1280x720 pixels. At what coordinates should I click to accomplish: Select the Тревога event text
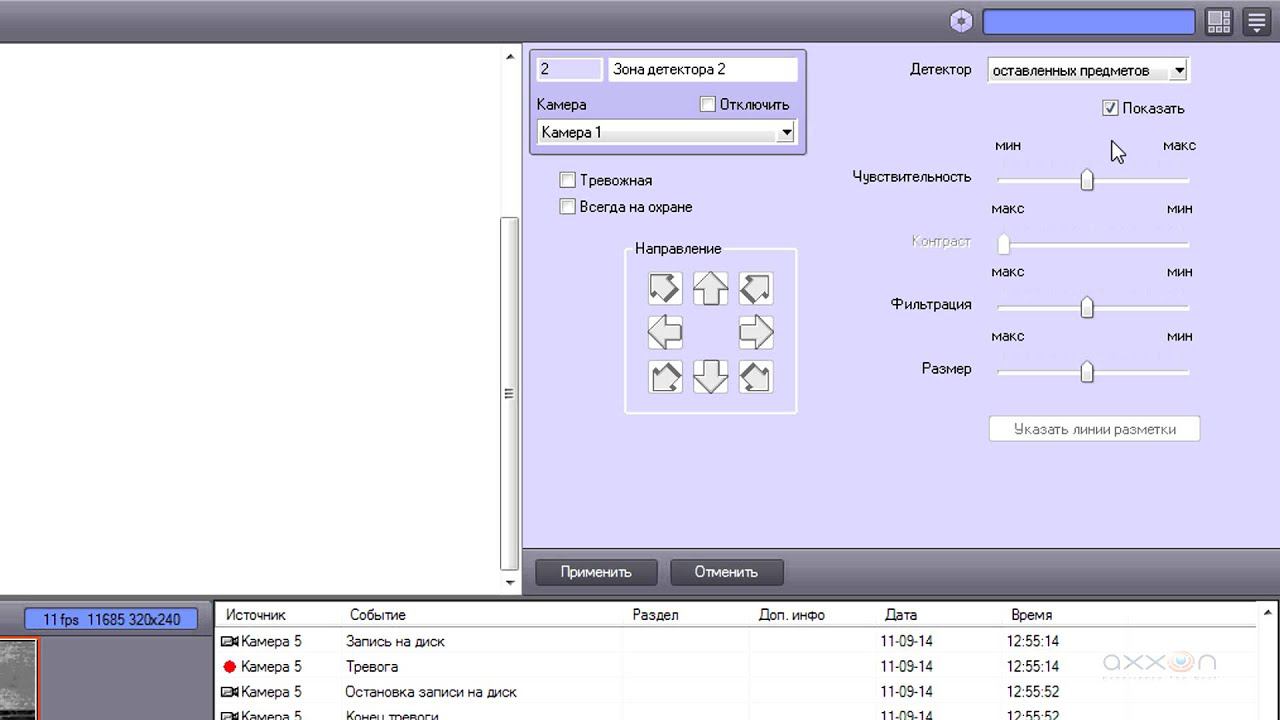(x=372, y=666)
